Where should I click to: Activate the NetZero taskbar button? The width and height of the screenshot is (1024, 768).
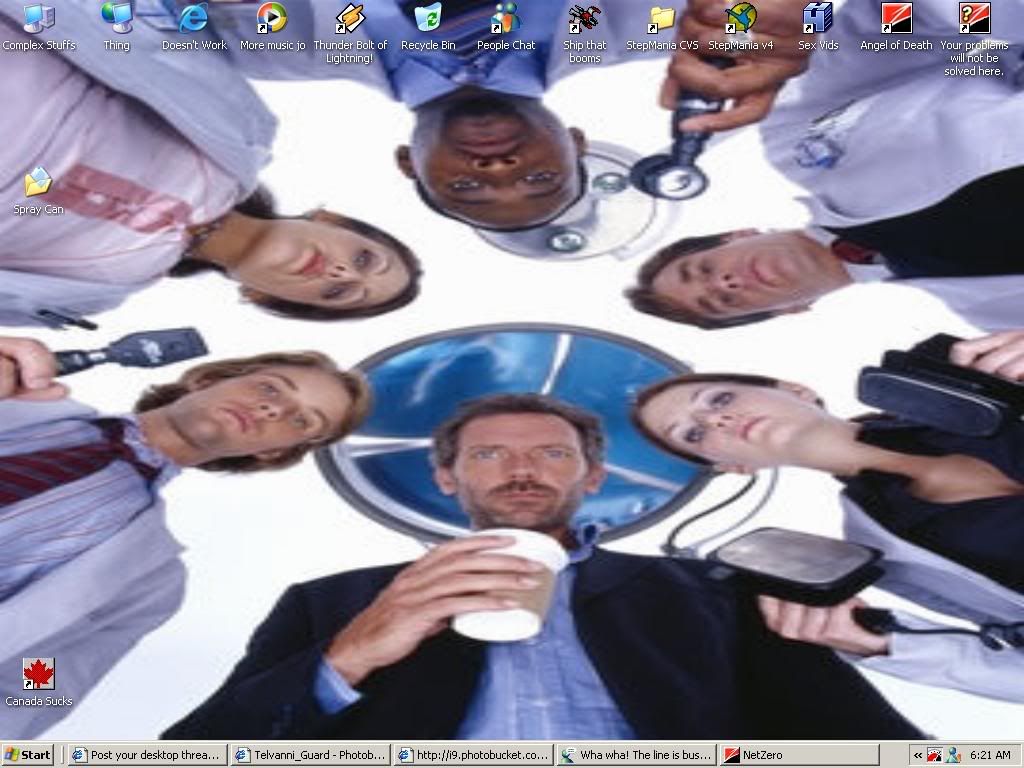point(798,755)
